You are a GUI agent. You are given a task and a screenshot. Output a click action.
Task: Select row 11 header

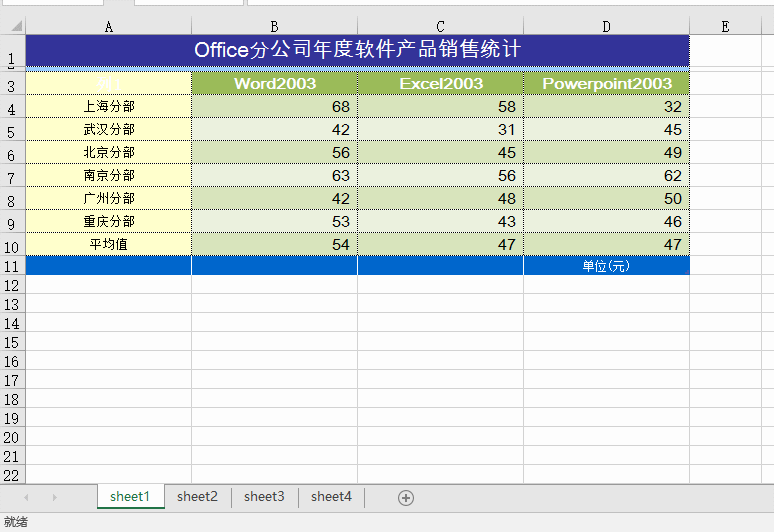tap(12, 266)
